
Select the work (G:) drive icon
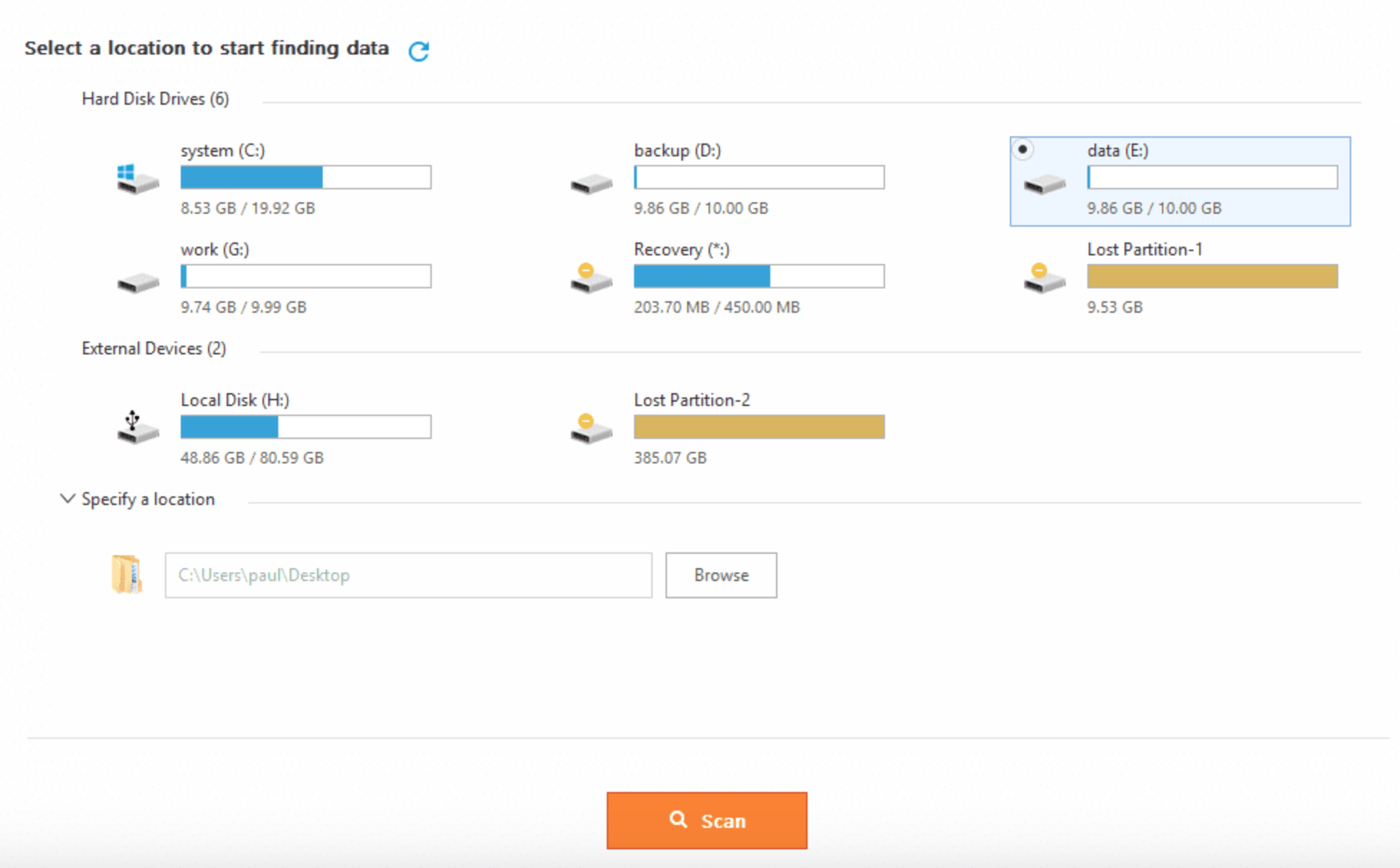click(x=138, y=283)
